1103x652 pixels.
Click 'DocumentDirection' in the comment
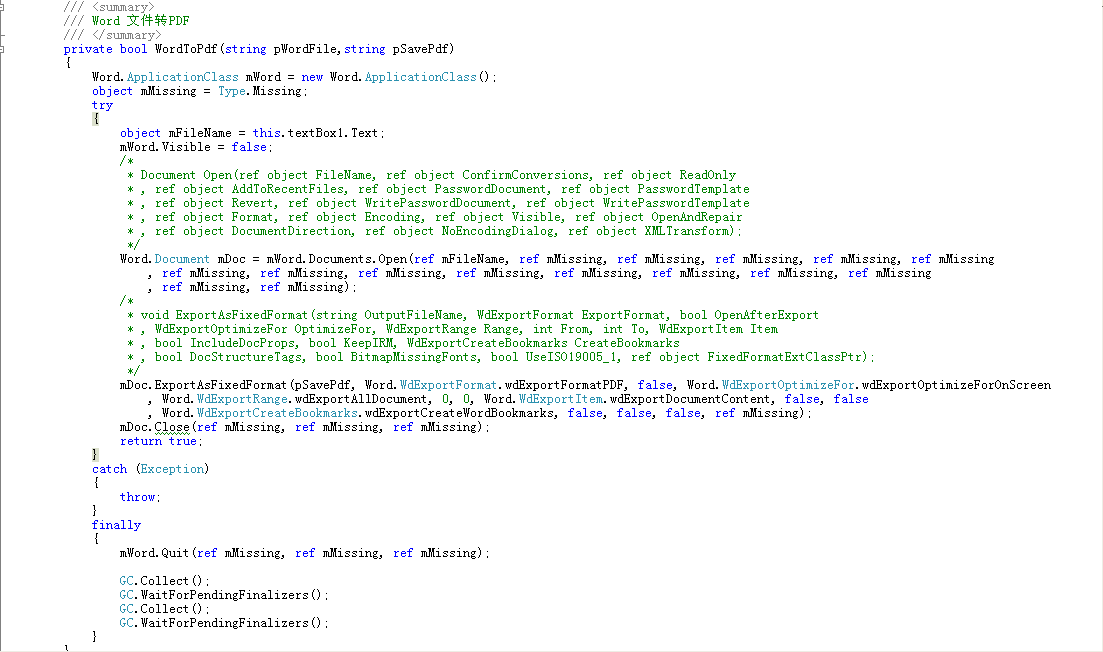[x=292, y=231]
